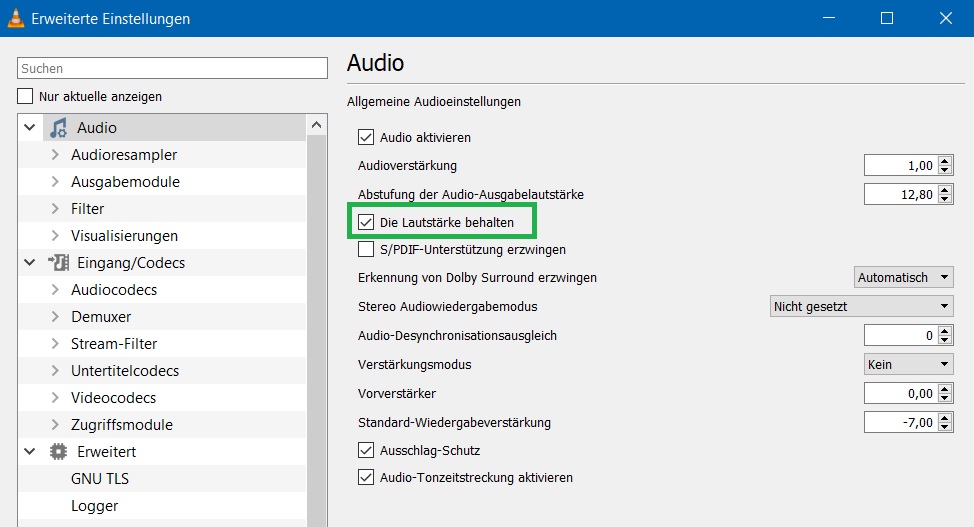Select Filter in the settings tree
974x527 pixels.
(x=88, y=209)
